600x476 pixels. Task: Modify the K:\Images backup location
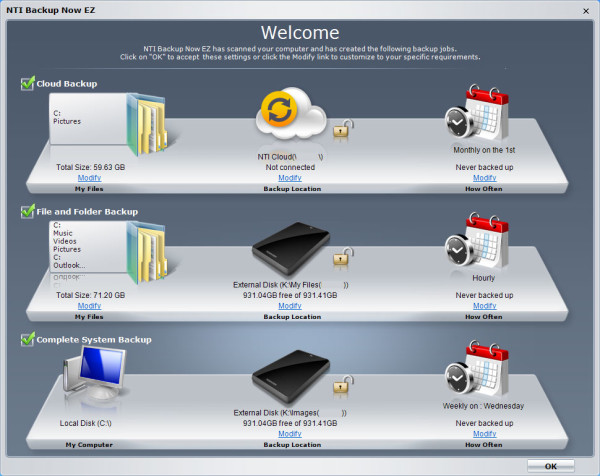click(x=290, y=434)
